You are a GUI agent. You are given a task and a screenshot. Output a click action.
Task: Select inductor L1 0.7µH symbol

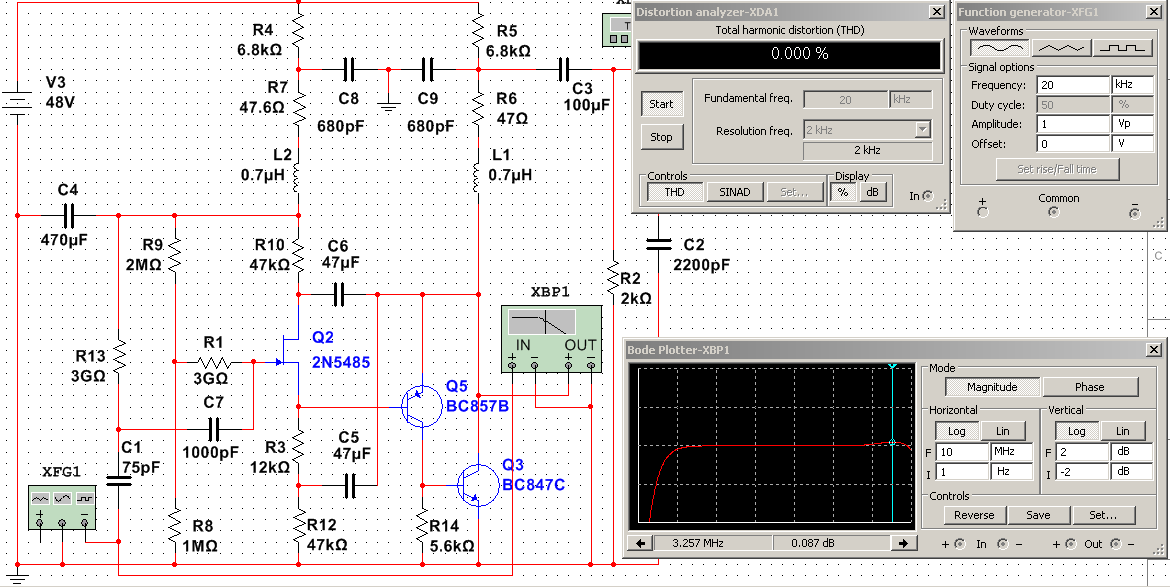point(477,176)
